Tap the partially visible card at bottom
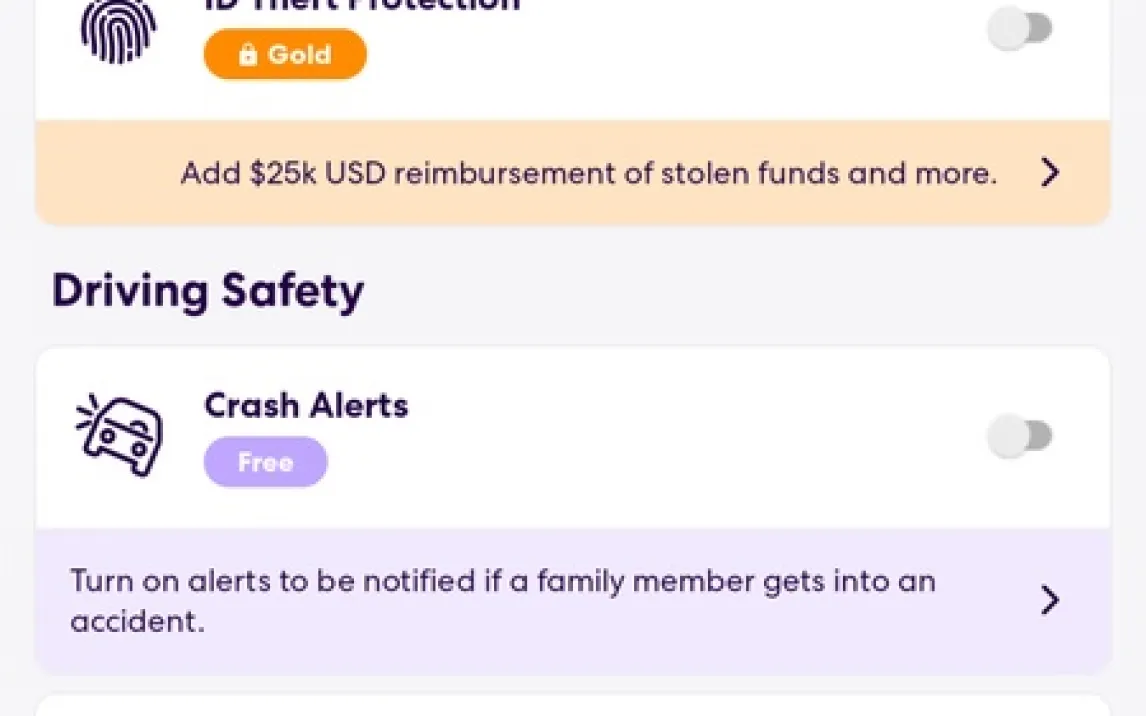Viewport: 1146px width, 716px height. [x=572, y=706]
